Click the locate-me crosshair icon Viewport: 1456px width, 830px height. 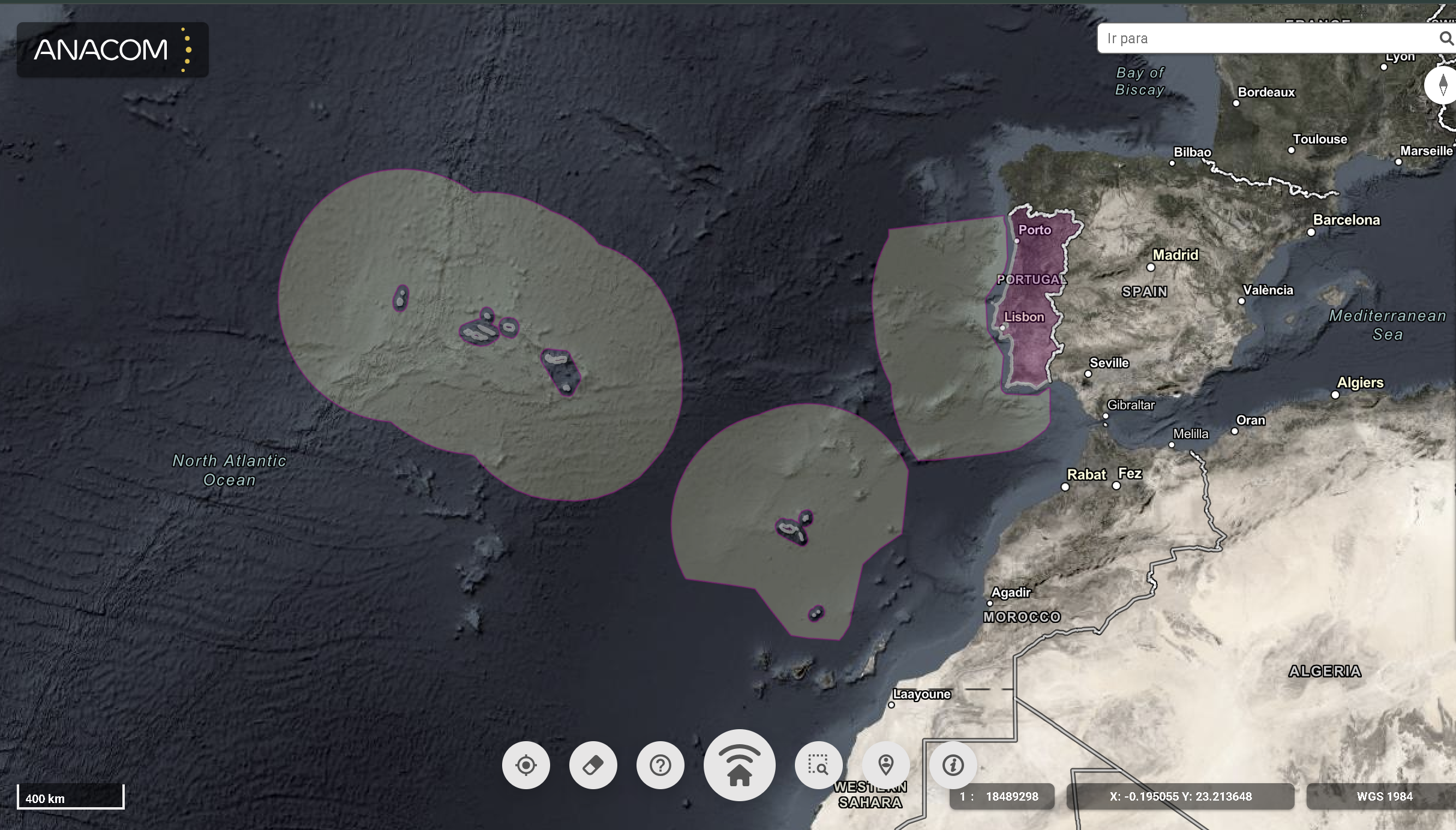click(526, 765)
